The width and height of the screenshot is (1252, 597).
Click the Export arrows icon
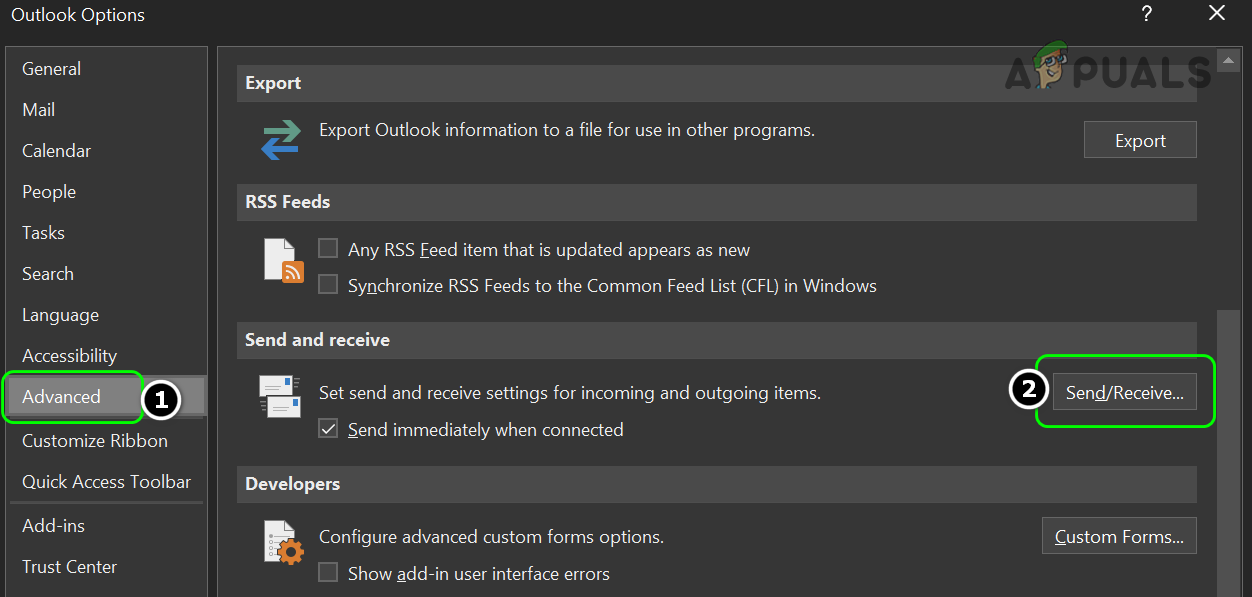tap(281, 140)
